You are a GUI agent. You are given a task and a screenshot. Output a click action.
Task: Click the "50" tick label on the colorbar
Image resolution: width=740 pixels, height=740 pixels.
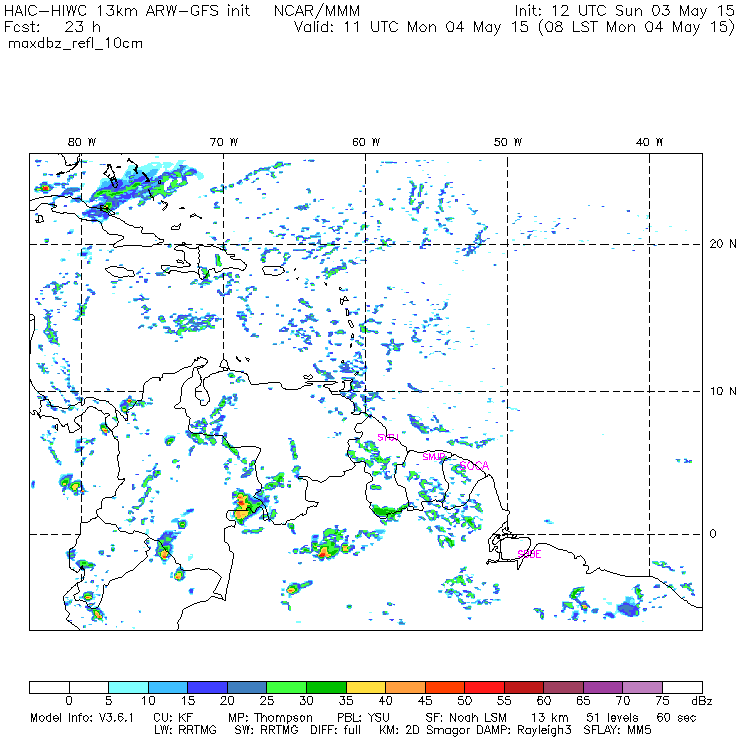(465, 701)
